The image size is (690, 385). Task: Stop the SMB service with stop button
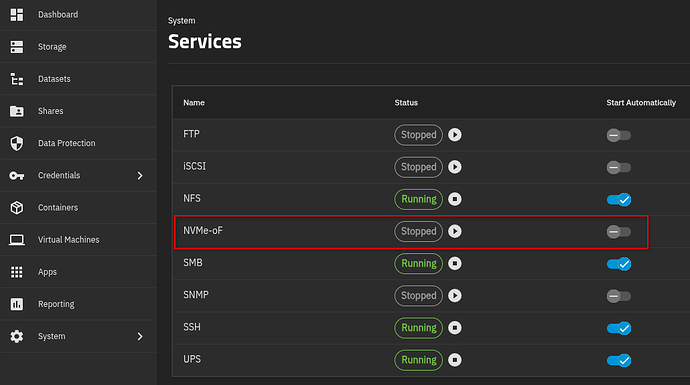click(x=455, y=263)
